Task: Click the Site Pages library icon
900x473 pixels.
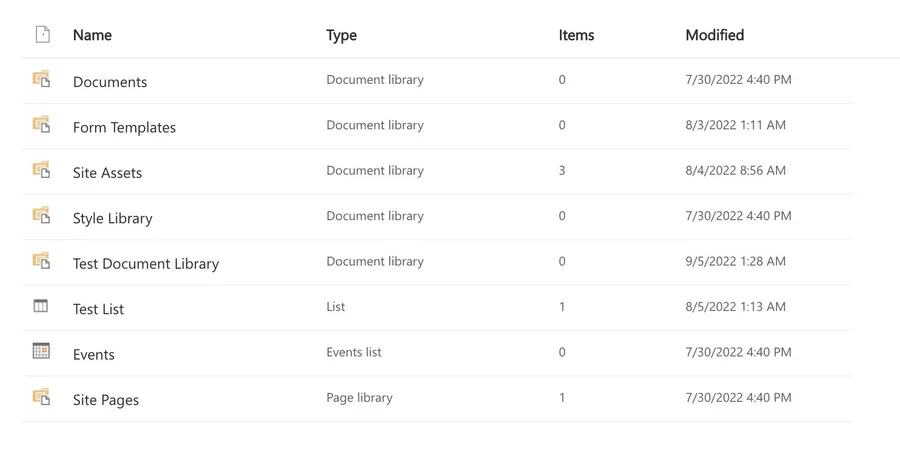Action: (x=41, y=397)
